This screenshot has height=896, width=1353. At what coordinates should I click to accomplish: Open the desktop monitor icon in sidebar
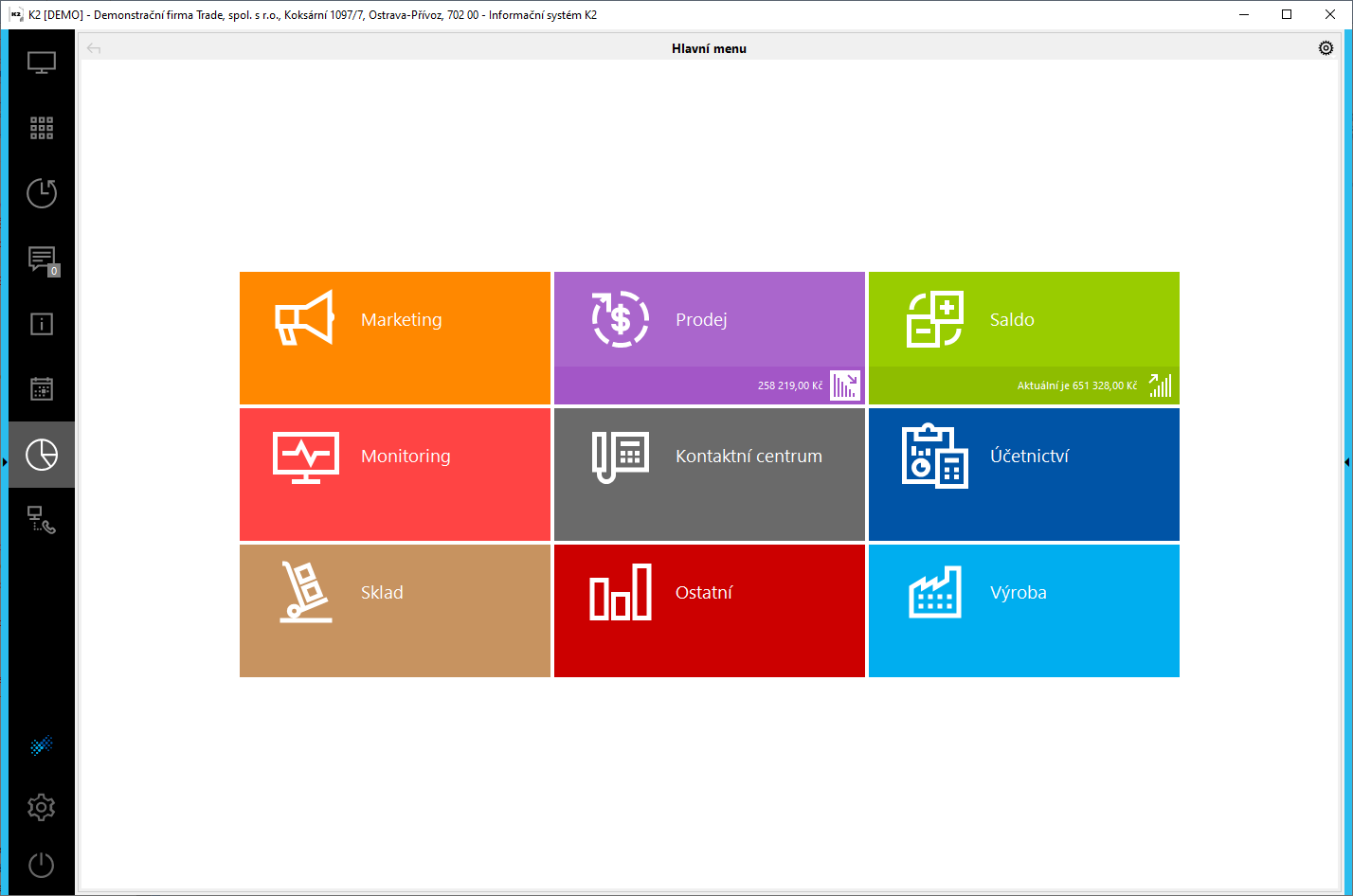point(42,63)
